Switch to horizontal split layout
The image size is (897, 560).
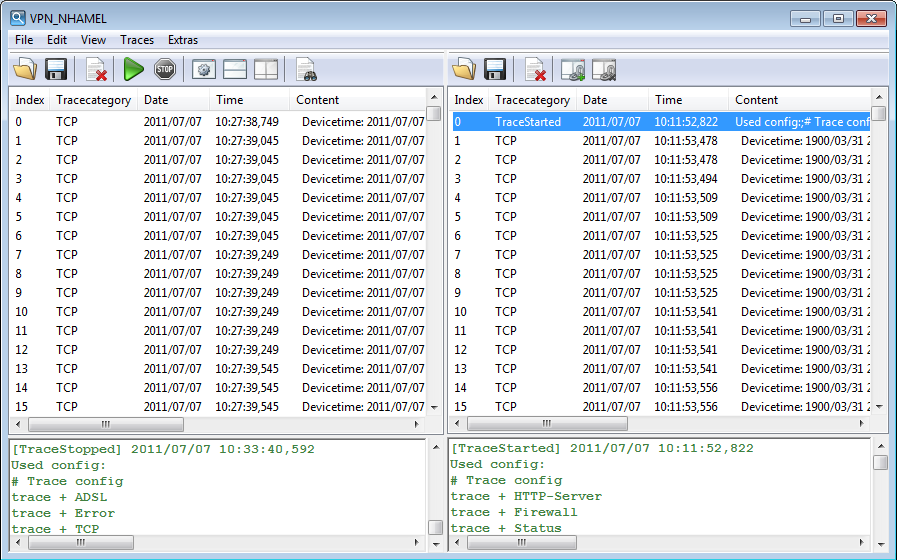pyautogui.click(x=235, y=69)
